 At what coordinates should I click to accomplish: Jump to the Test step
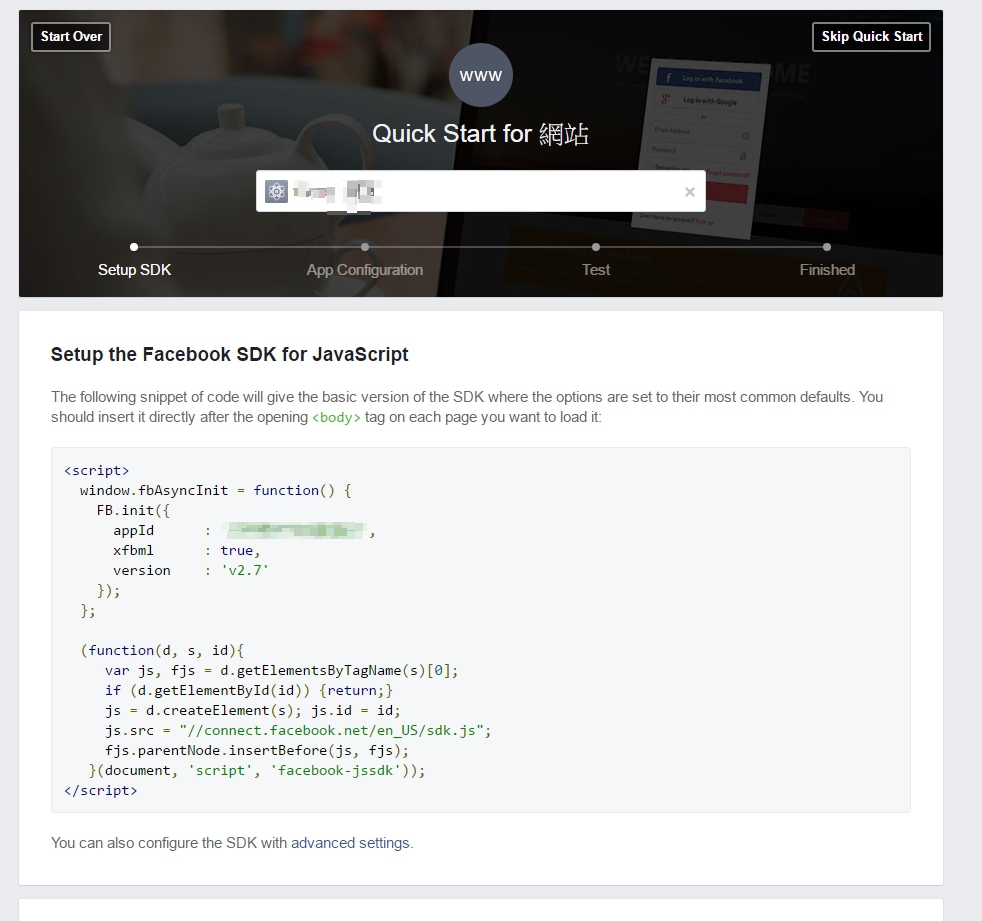(x=596, y=270)
